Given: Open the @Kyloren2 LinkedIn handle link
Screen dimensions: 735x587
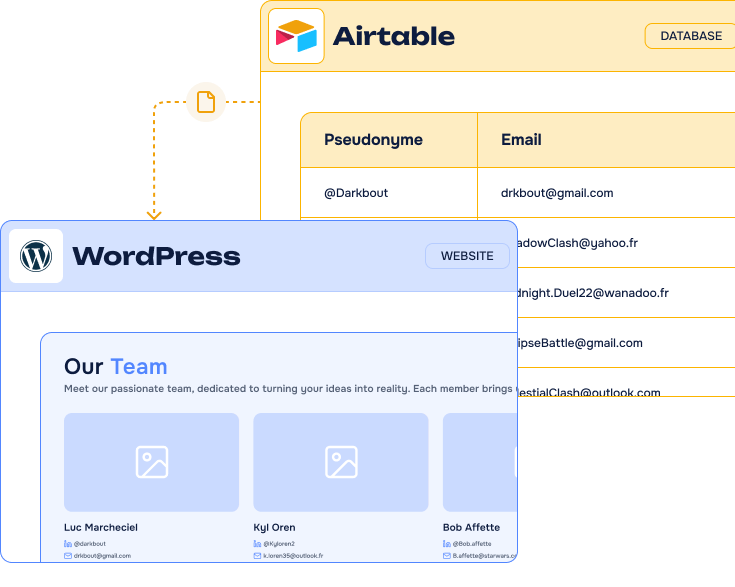Looking at the screenshot, I should pos(279,544).
